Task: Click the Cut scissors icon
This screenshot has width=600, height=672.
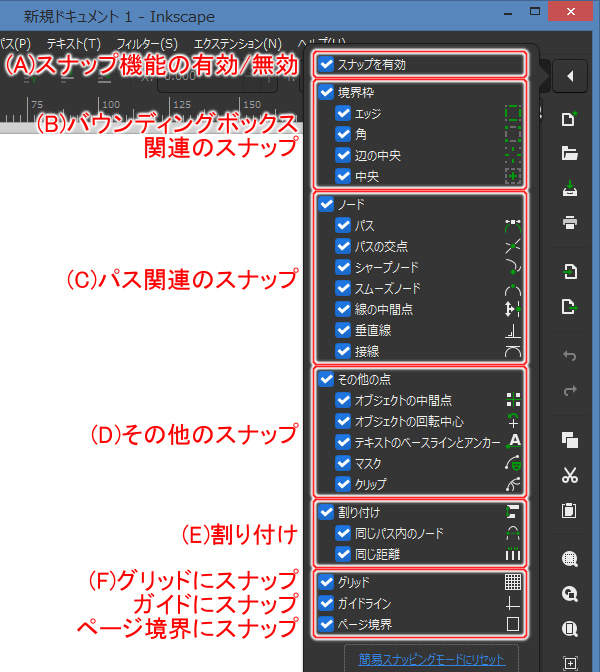Action: [570, 475]
